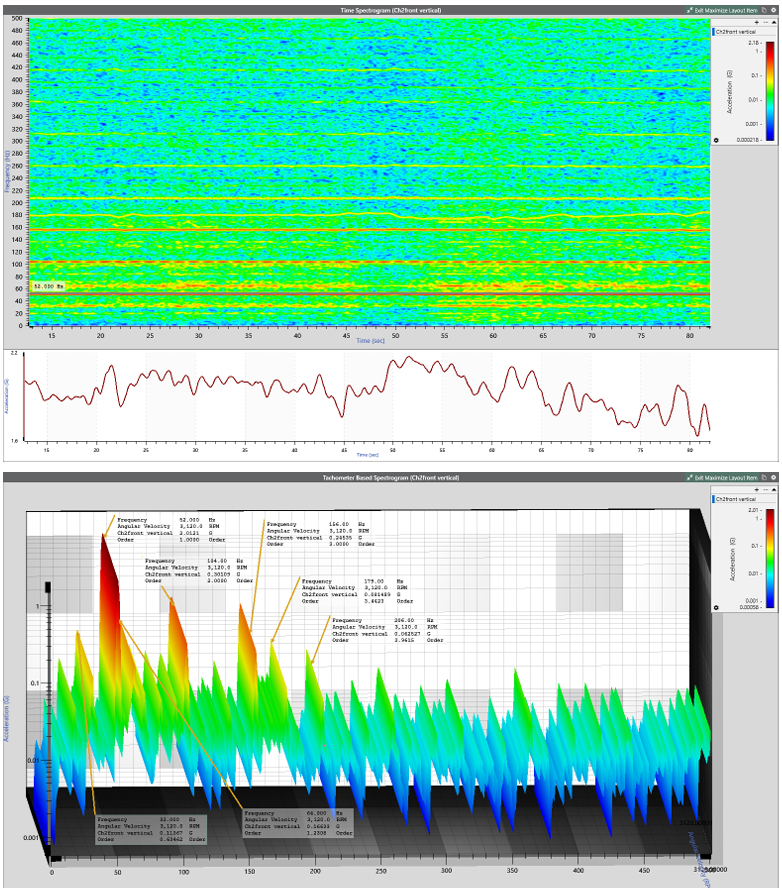The image size is (782, 891).
Task: Select the 179.00 Hz peak annotation
Action: click(357, 591)
